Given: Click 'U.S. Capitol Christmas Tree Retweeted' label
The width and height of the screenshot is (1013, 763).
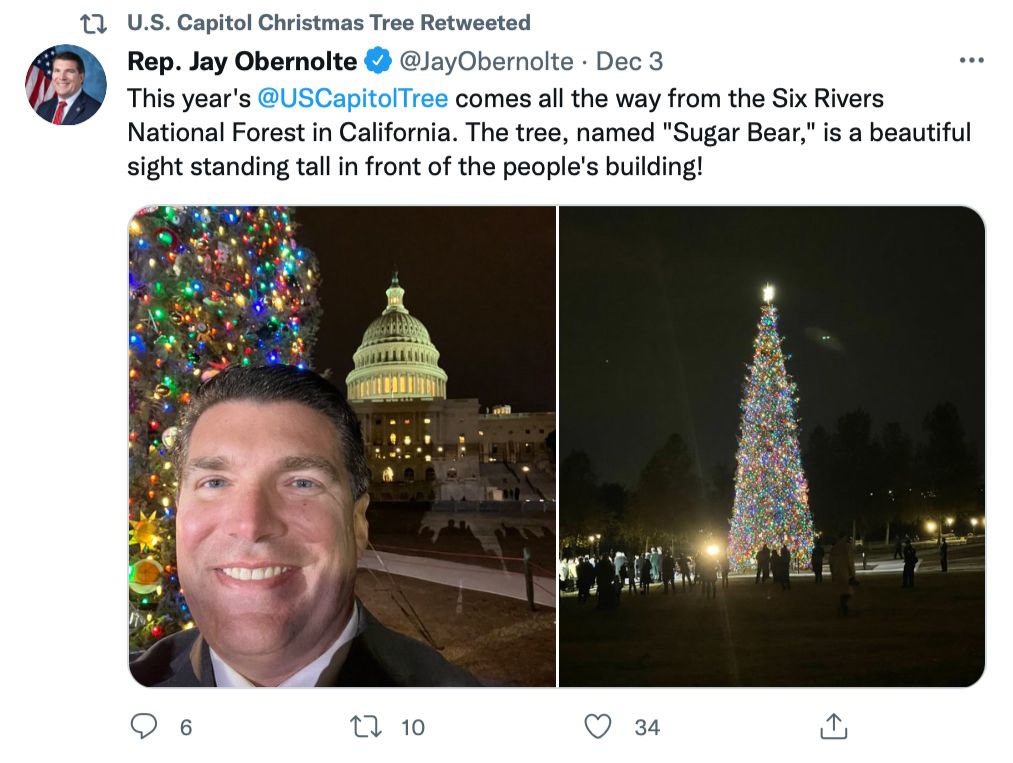Looking at the screenshot, I should [329, 23].
